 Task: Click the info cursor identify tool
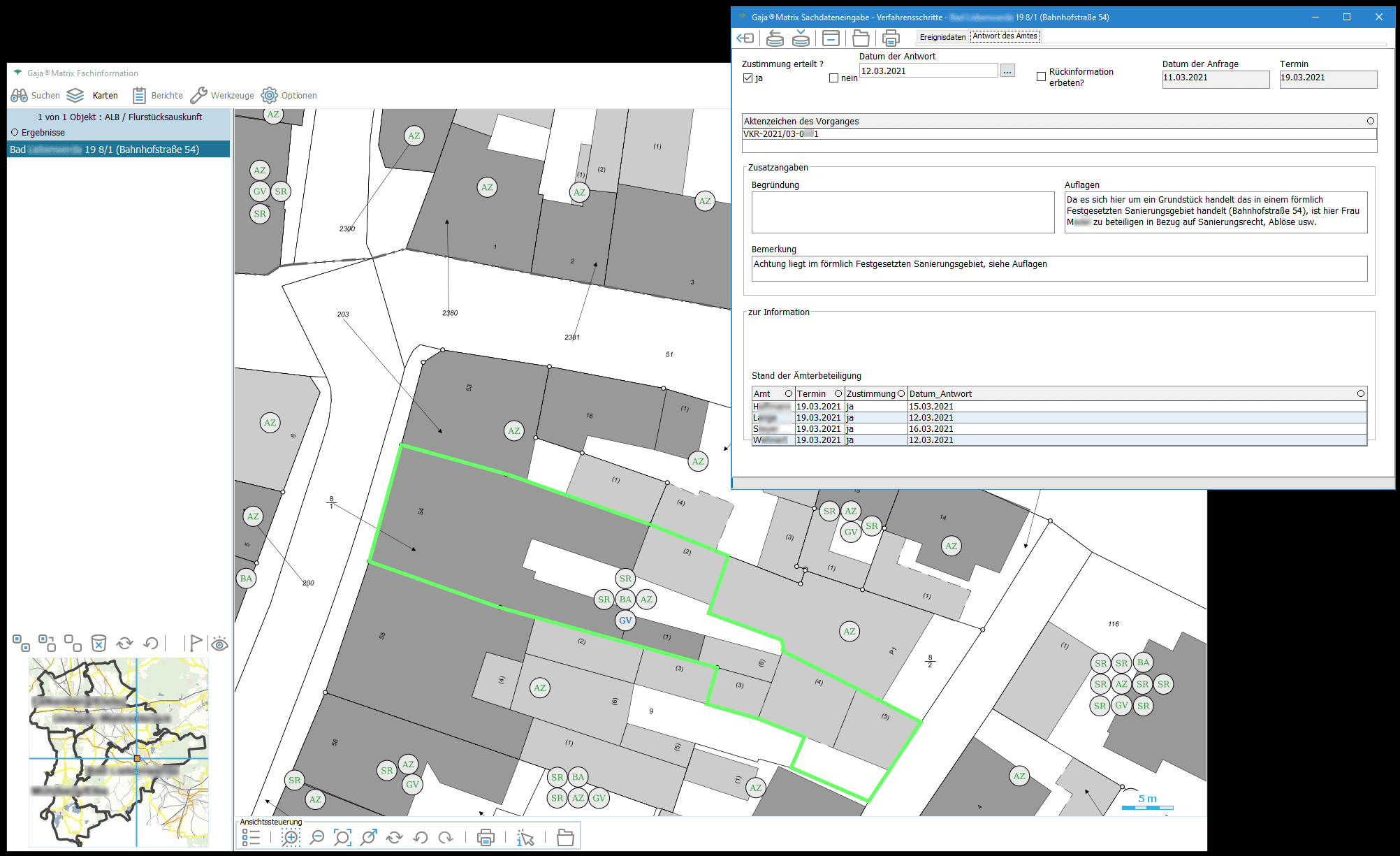(525, 837)
